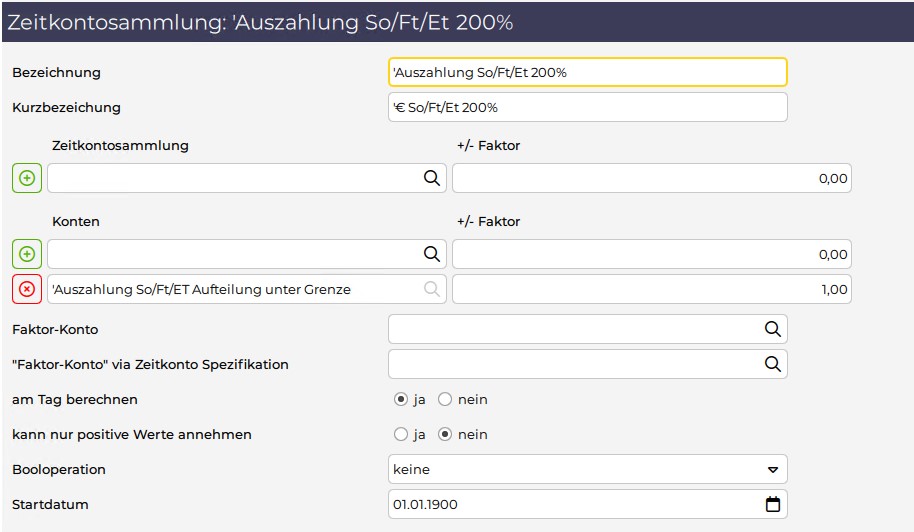Open search magnifier in Zeitkontosammlung field
This screenshot has width=914, height=532.
click(x=431, y=178)
